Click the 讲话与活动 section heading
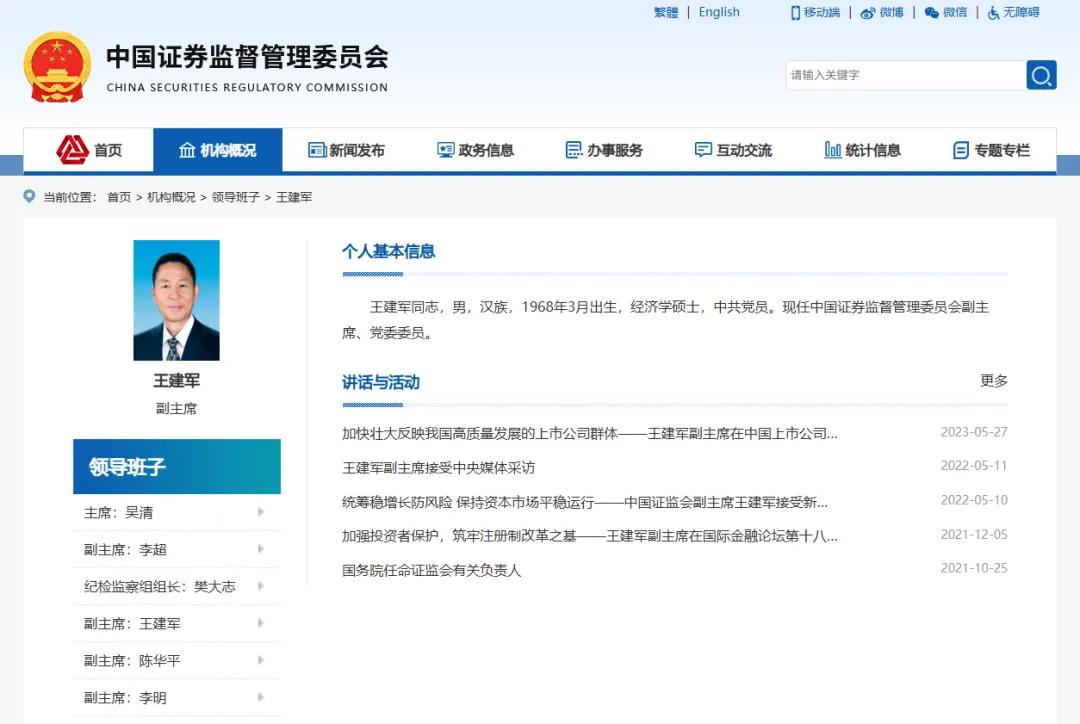This screenshot has width=1080, height=724. click(x=381, y=382)
